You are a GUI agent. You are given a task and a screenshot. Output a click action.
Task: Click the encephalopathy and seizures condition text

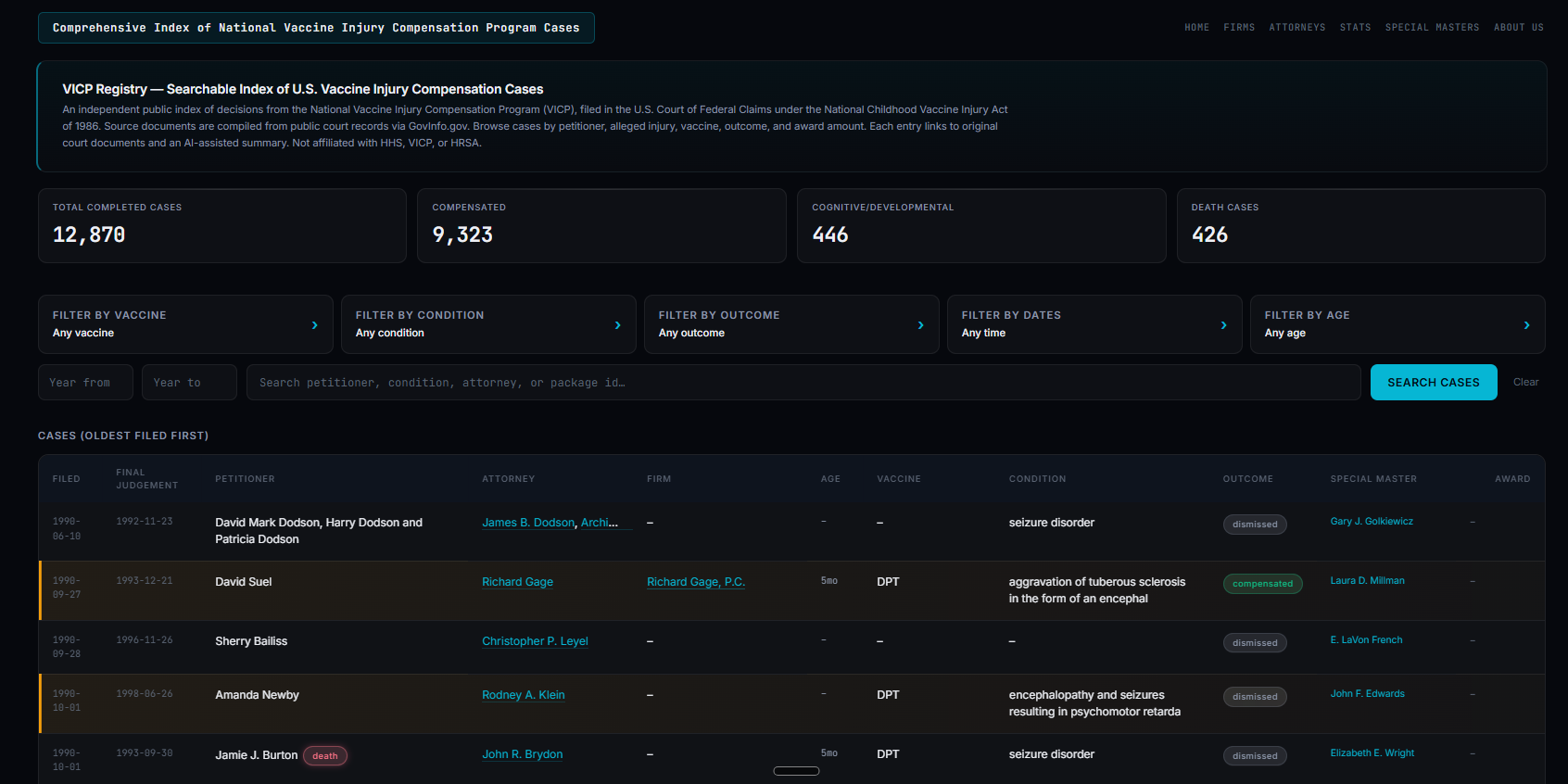point(1094,703)
